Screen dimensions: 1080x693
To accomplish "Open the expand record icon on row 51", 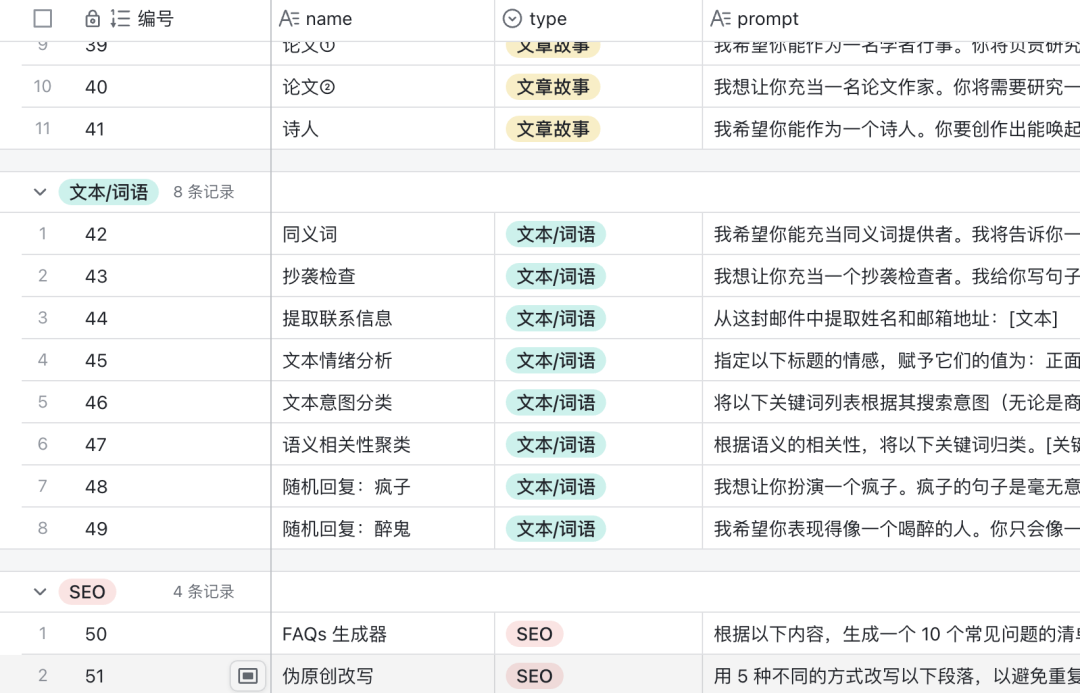I will 248,676.
